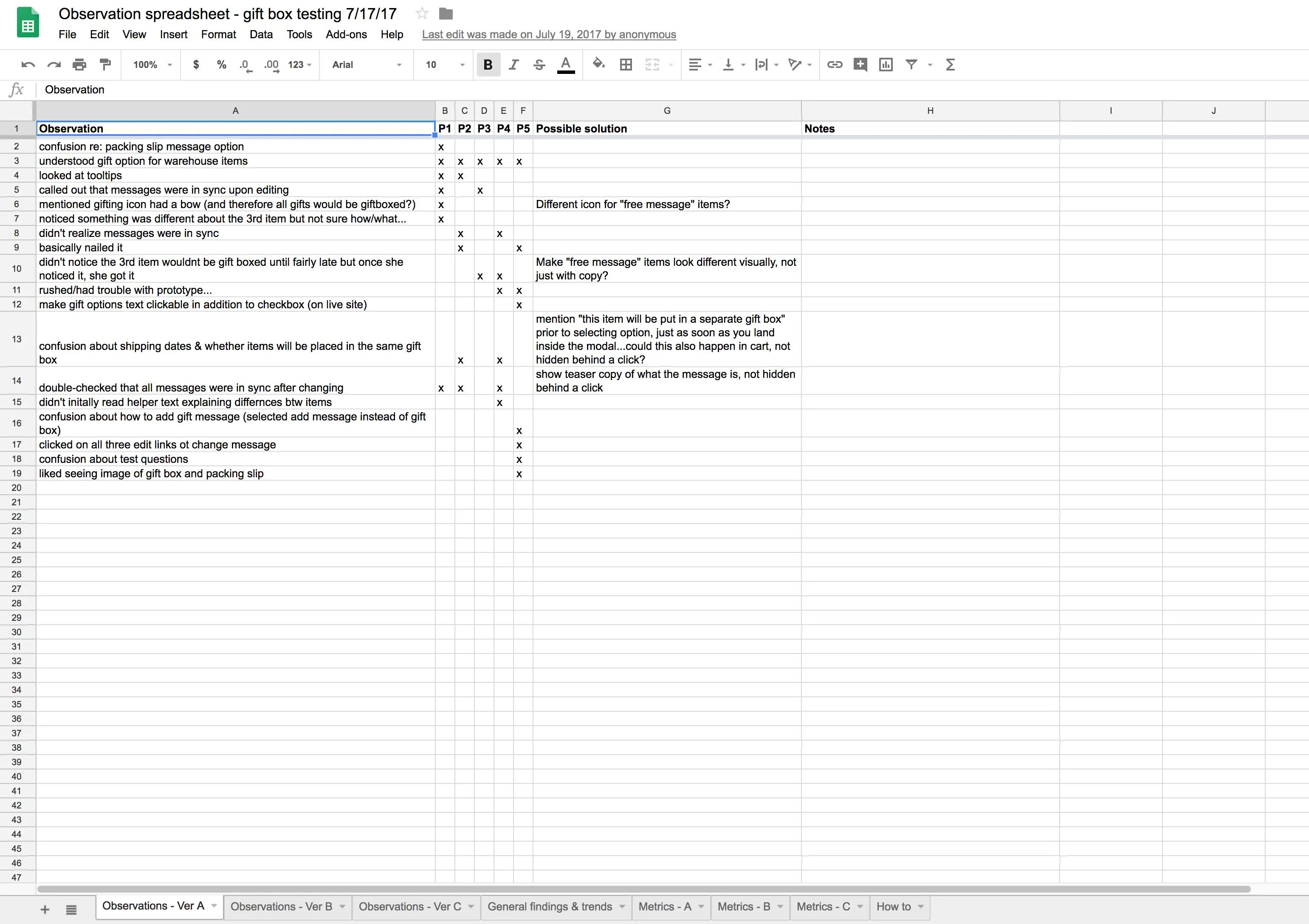Image resolution: width=1309 pixels, height=924 pixels.
Task: Open the Format menu
Action: pyautogui.click(x=218, y=34)
